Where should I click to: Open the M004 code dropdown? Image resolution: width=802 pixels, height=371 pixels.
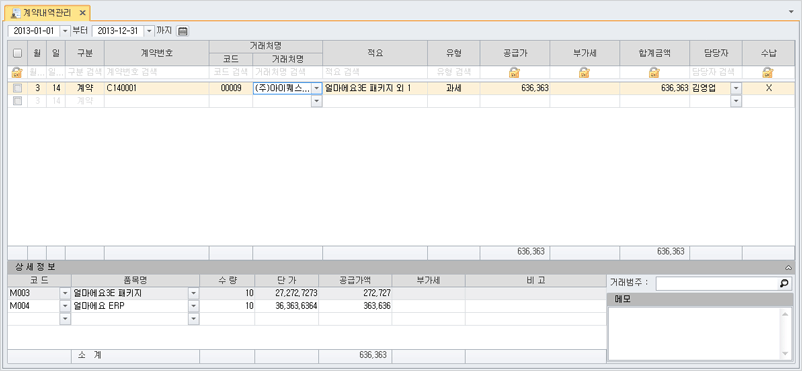[x=65, y=306]
